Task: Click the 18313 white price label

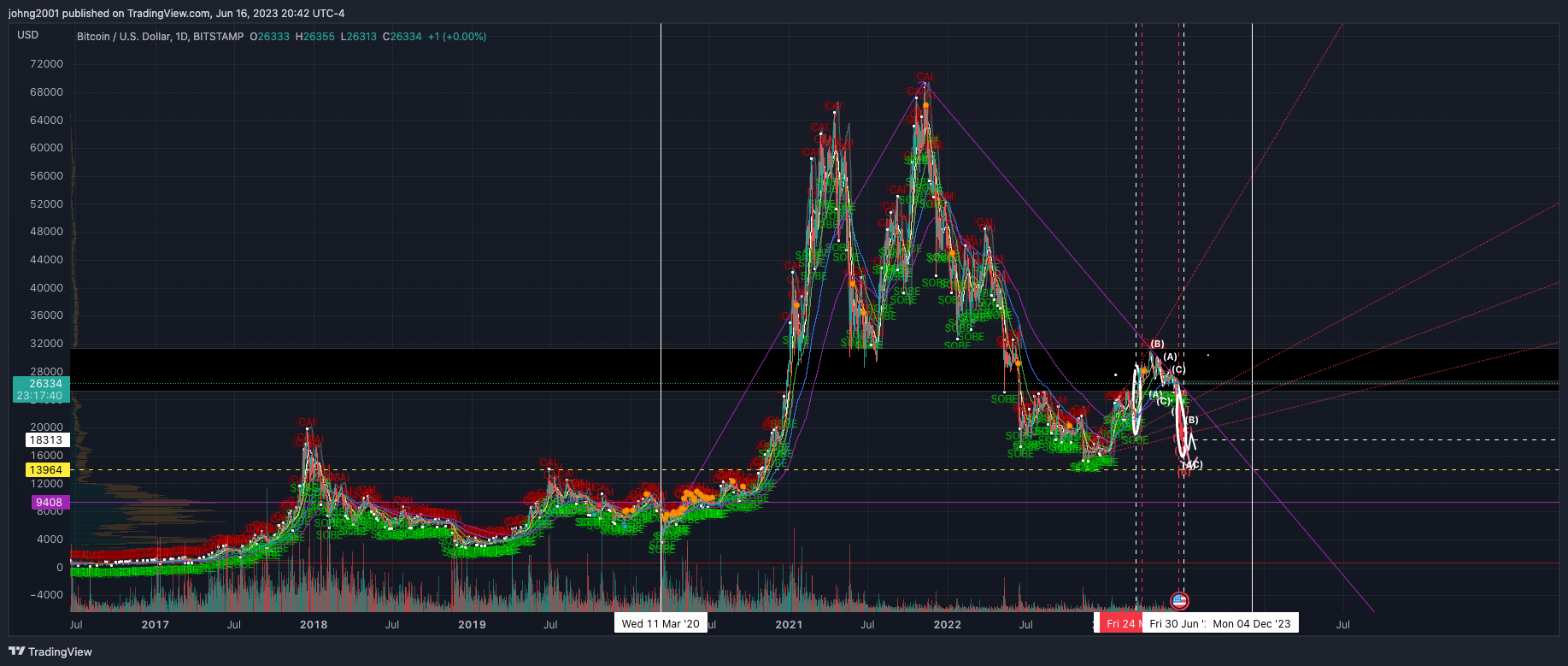Action: 46,440
